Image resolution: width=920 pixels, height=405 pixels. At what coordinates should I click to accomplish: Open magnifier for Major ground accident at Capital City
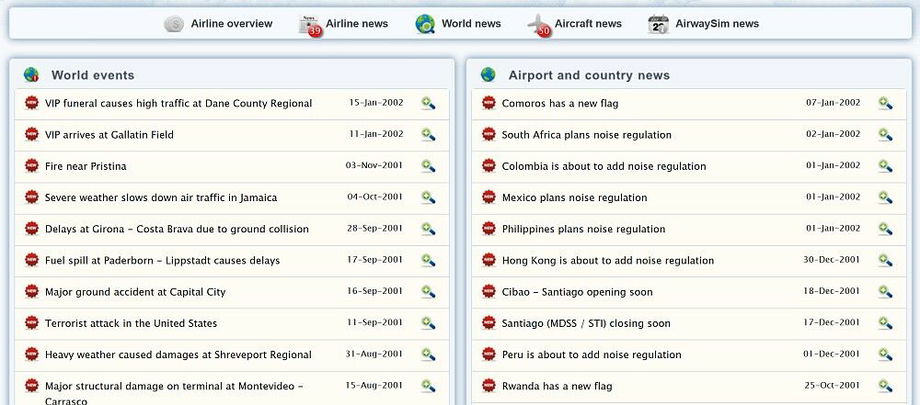[428, 292]
